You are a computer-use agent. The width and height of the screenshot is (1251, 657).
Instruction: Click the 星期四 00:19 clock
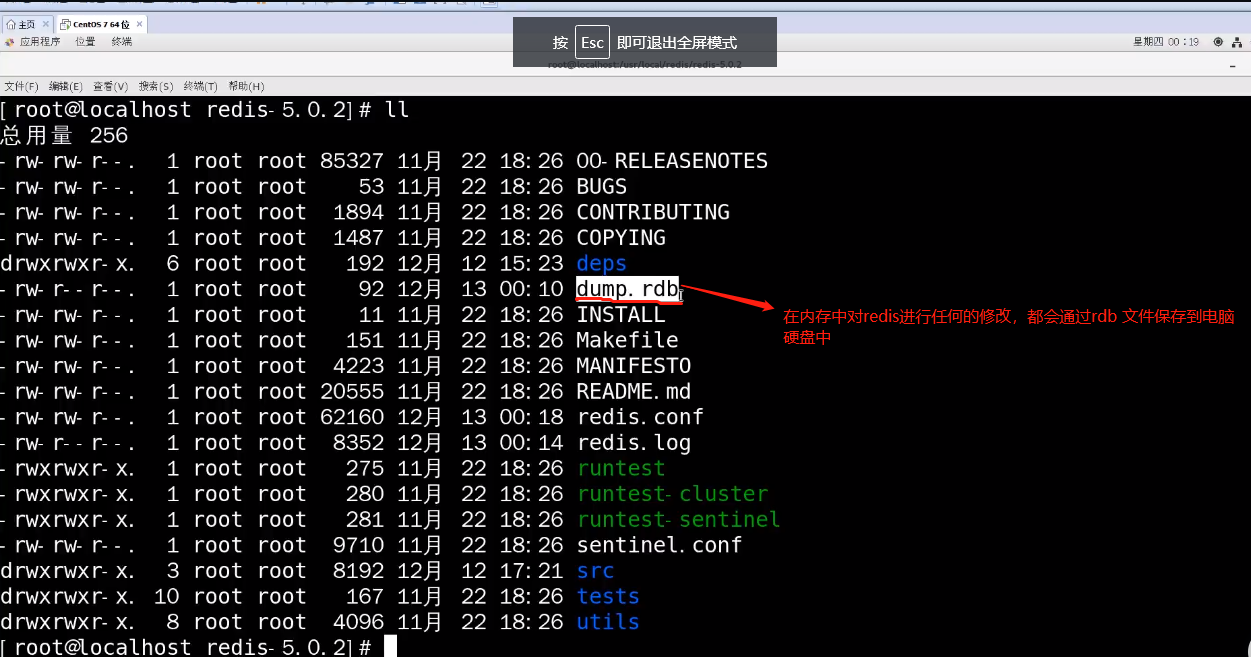tap(1165, 42)
